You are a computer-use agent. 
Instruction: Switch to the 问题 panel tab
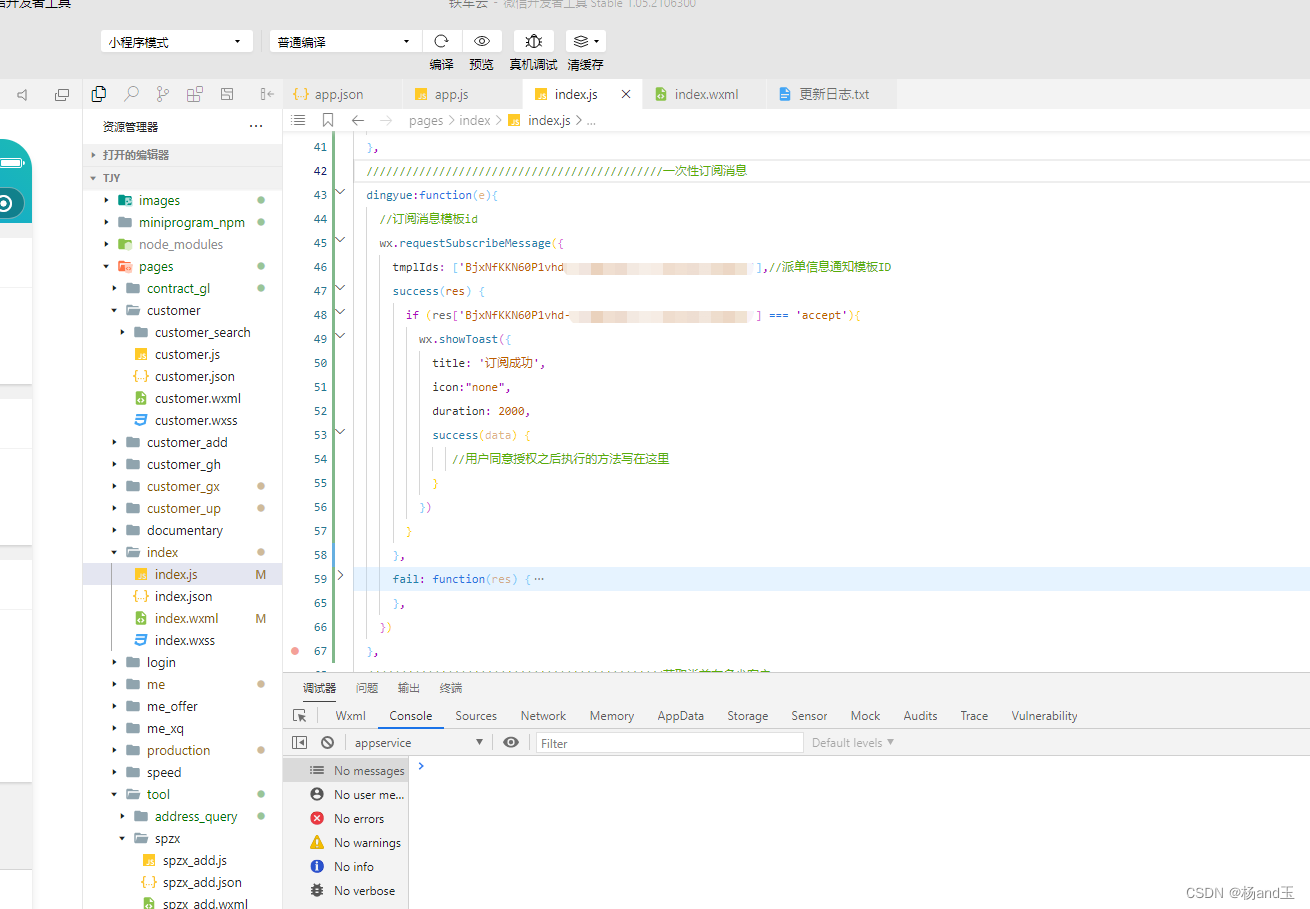367,688
